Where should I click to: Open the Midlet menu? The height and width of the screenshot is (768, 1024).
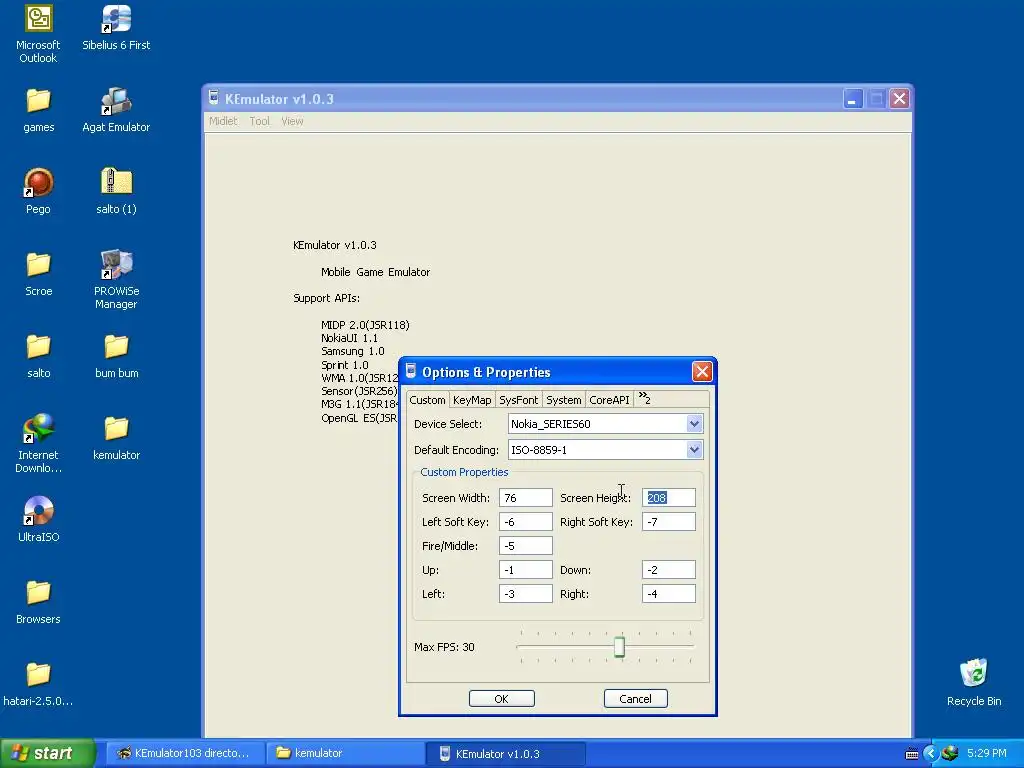pos(223,121)
